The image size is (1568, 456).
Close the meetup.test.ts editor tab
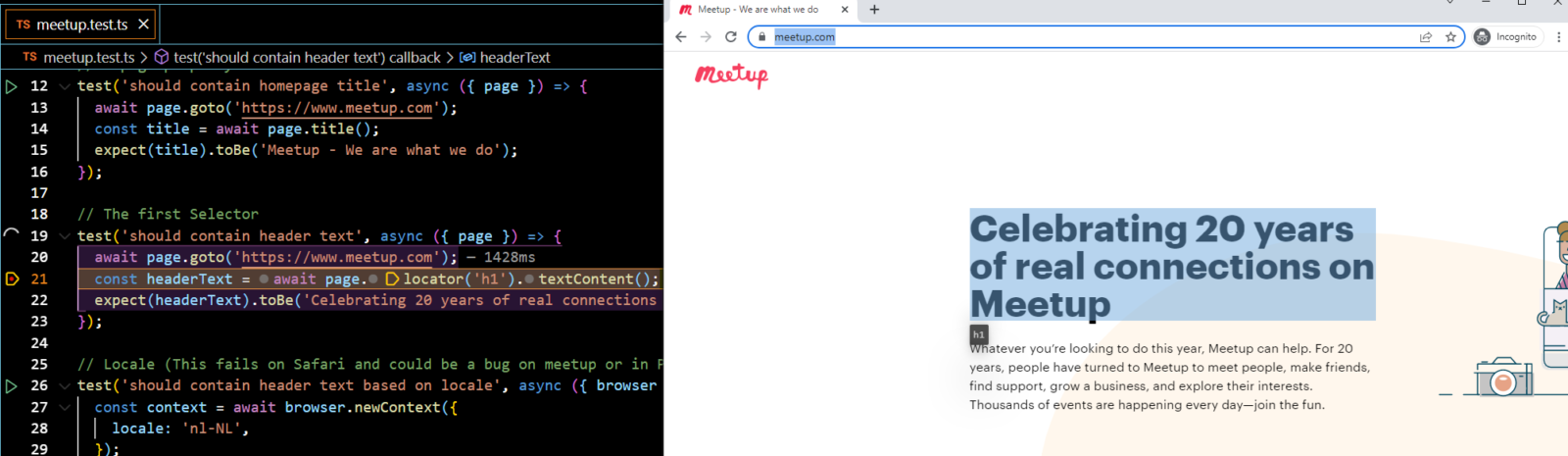point(143,24)
